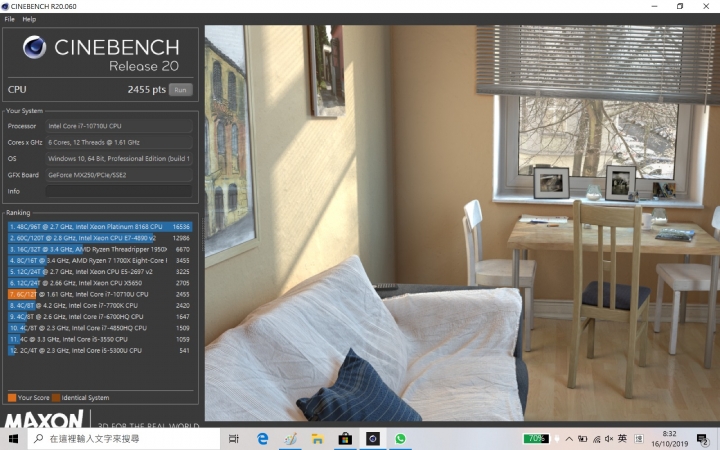Switch to Cinebench taskbar icon

tap(373, 439)
